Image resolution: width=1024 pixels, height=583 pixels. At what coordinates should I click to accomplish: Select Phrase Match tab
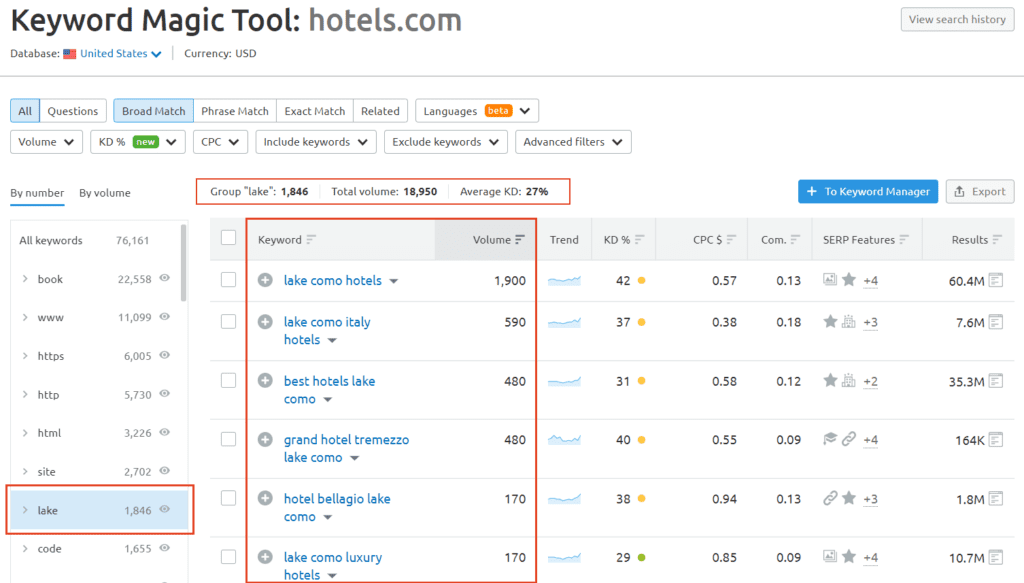[234, 111]
